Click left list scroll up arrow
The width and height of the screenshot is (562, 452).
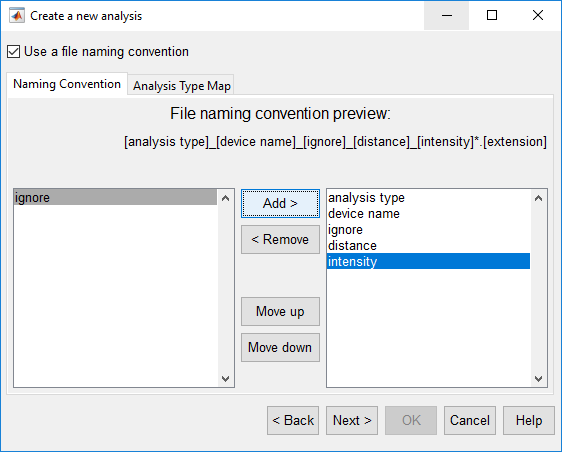pyautogui.click(x=225, y=198)
